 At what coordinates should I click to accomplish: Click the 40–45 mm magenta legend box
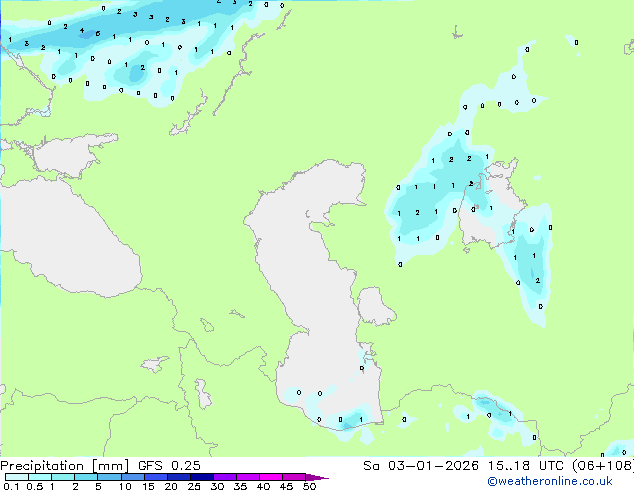pyautogui.click(x=271, y=477)
